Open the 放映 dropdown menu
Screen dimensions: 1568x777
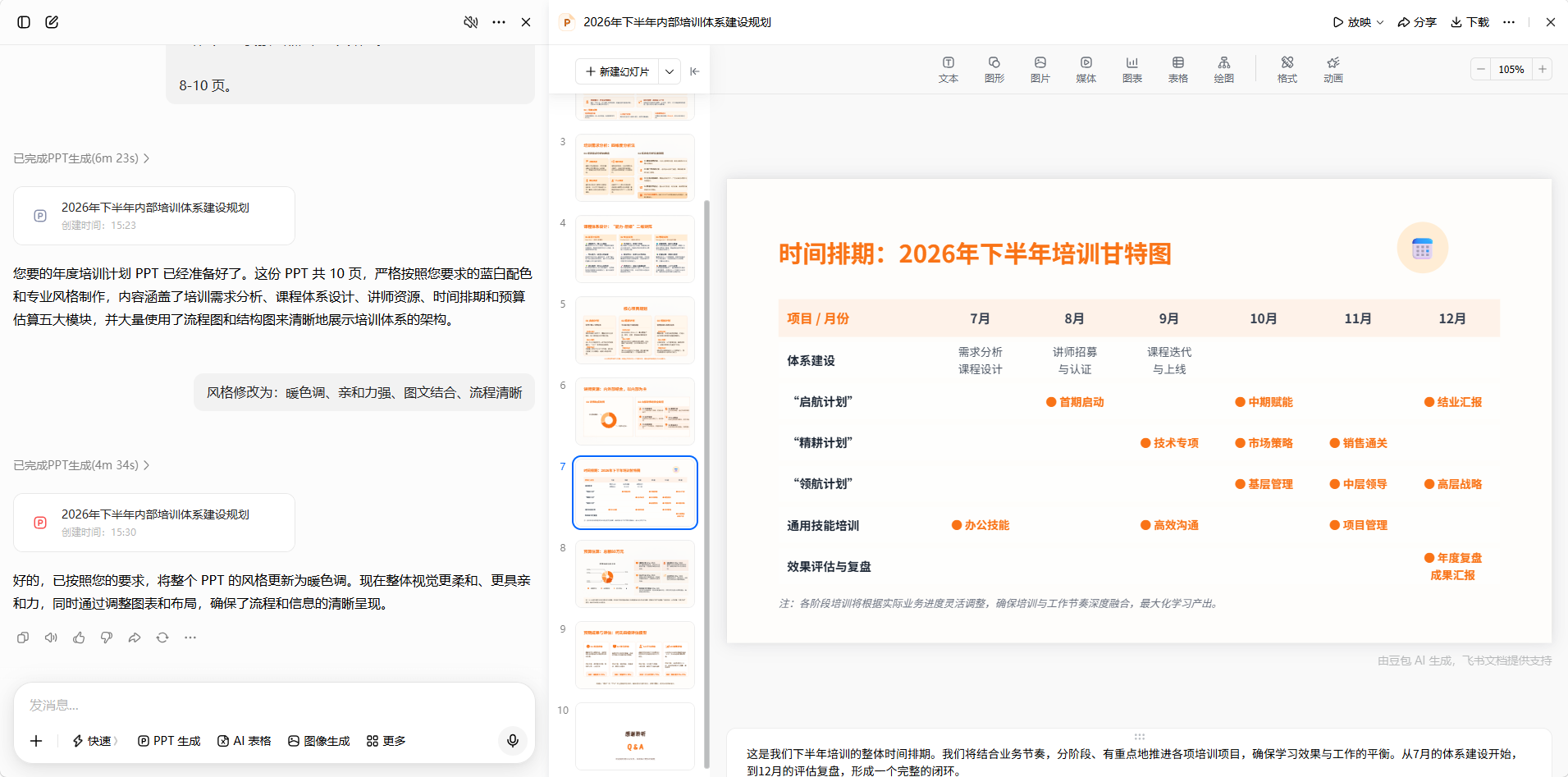(x=1358, y=22)
